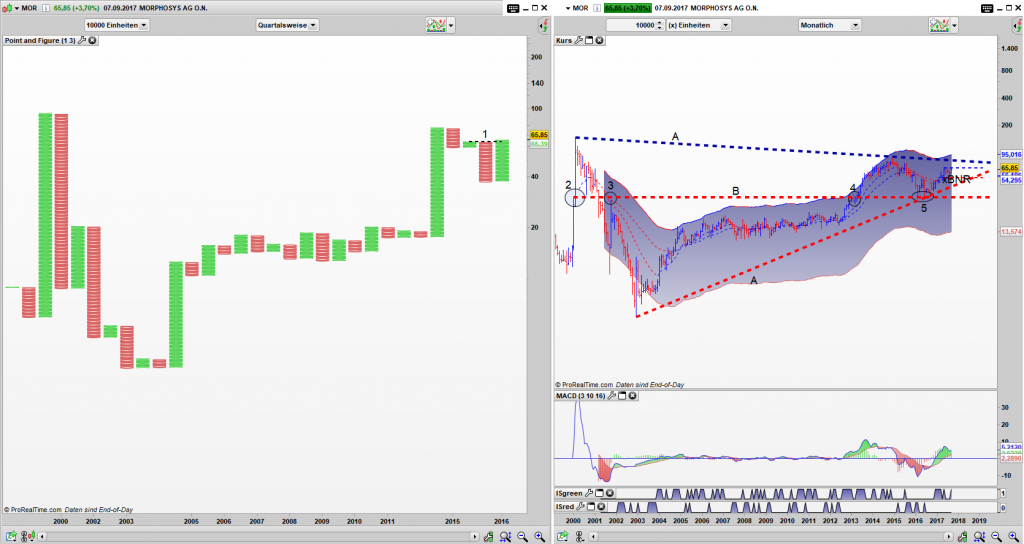Click the 13,574 price label on right axis

click(x=1010, y=232)
